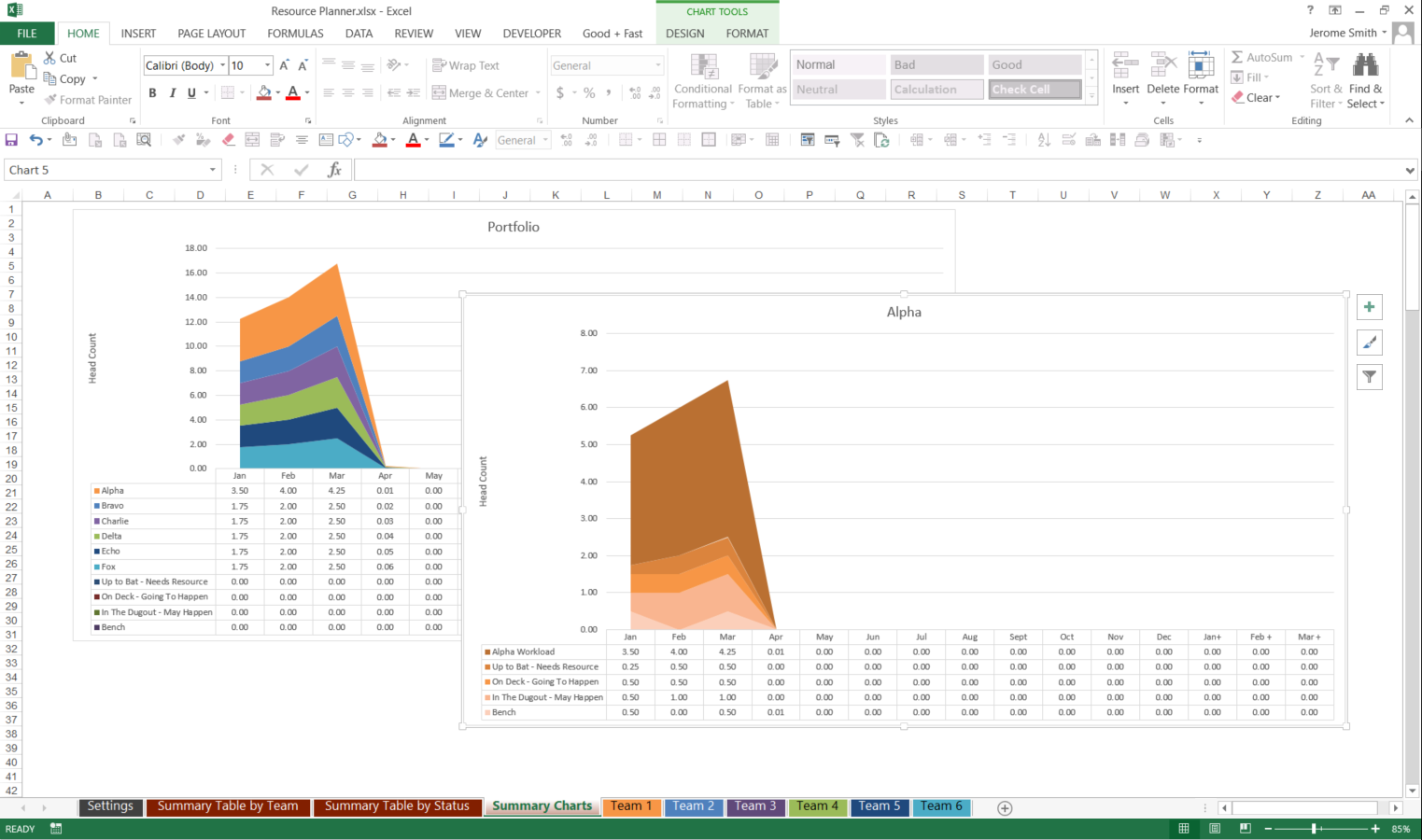
Task: Click the Insert Function fx icon
Action: tap(334, 170)
